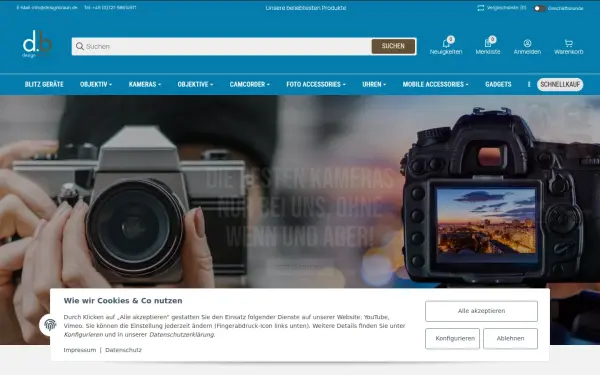Open the Gadgets menu item

[x=498, y=84]
